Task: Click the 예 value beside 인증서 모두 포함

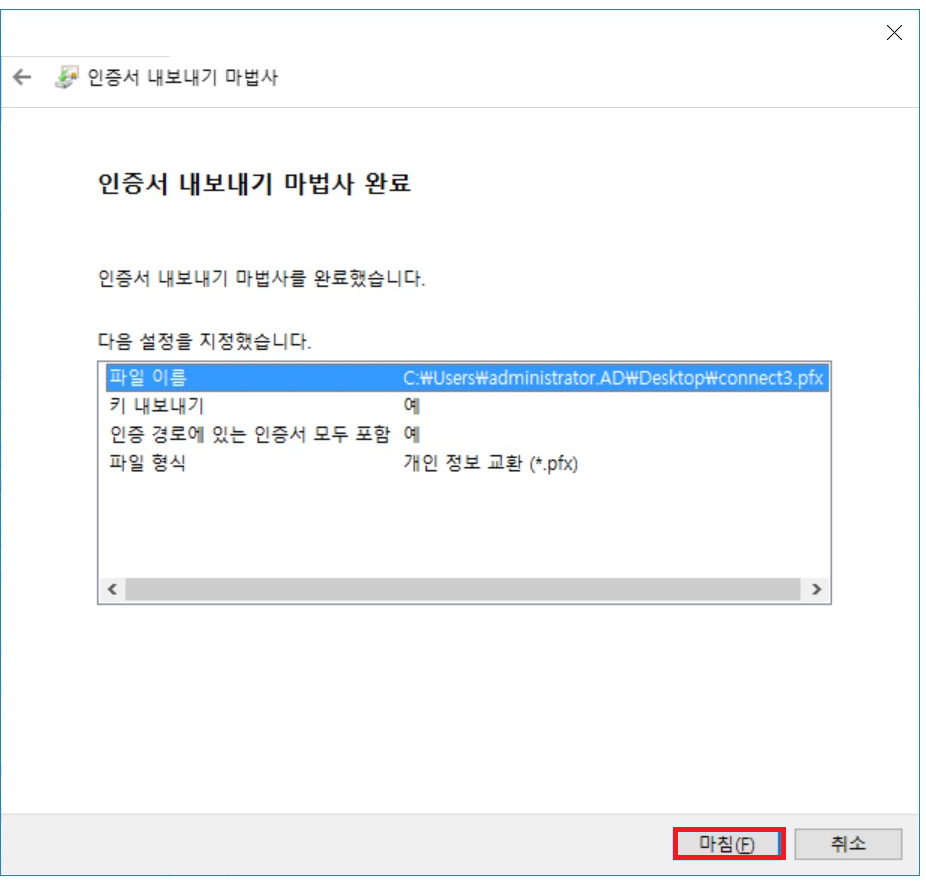Action: pyautogui.click(x=411, y=435)
